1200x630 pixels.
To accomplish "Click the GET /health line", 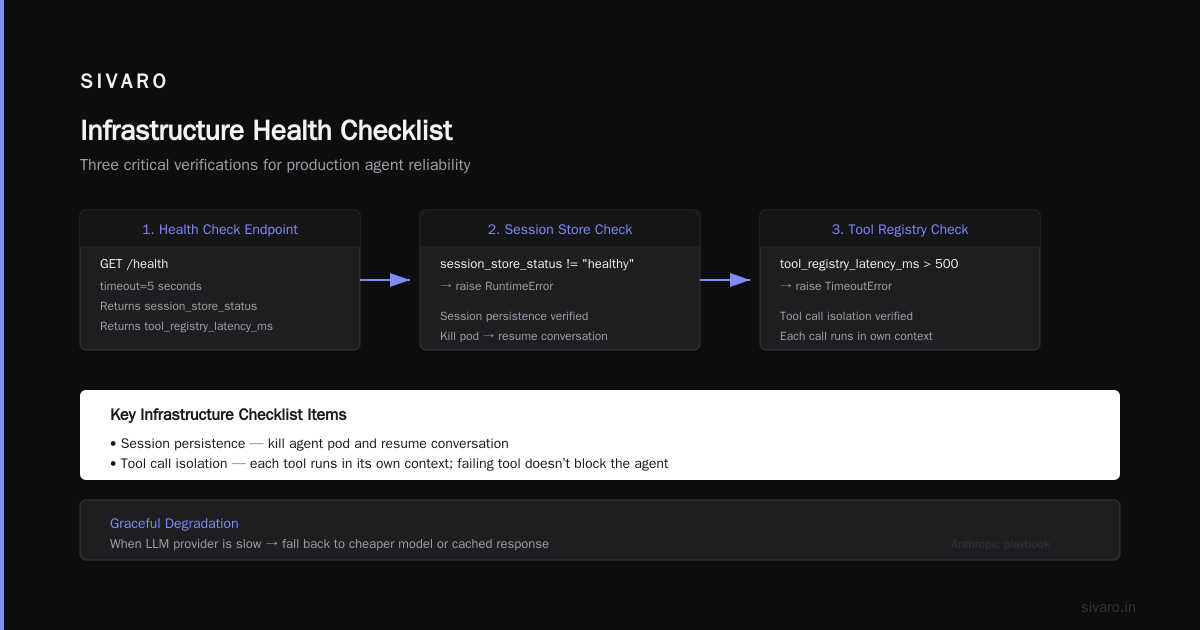I will click(134, 264).
